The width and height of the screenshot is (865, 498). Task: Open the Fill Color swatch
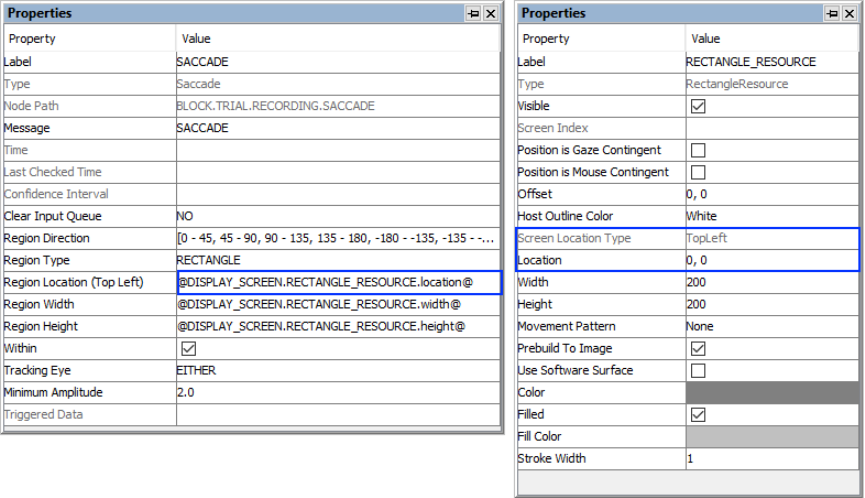(772, 437)
